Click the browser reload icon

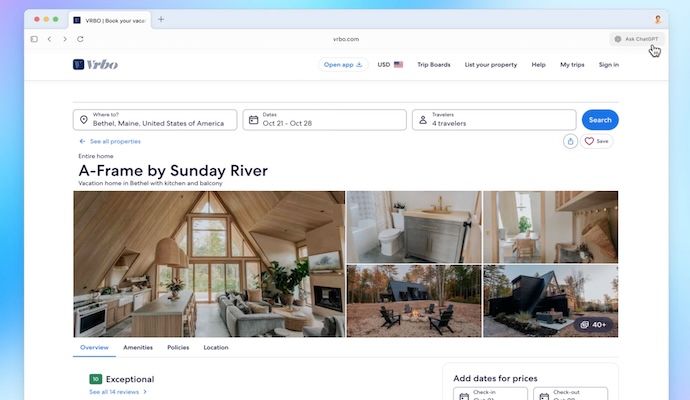pyautogui.click(x=80, y=39)
